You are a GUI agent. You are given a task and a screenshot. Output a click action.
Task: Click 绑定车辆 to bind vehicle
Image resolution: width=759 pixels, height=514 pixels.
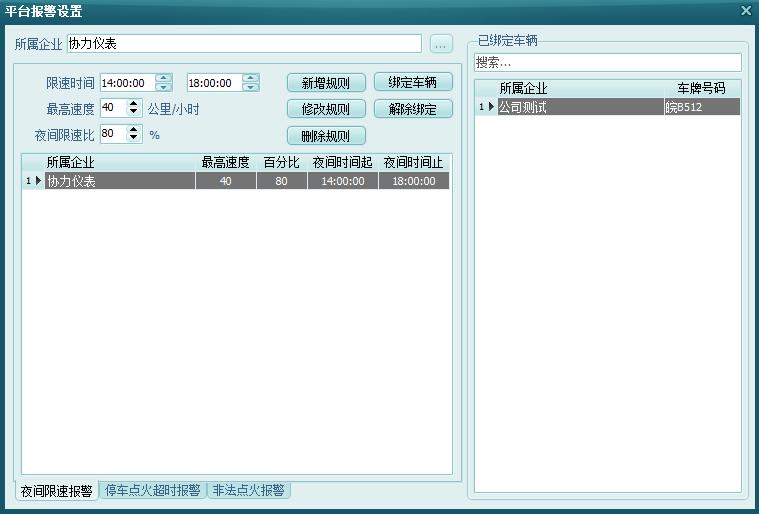412,83
